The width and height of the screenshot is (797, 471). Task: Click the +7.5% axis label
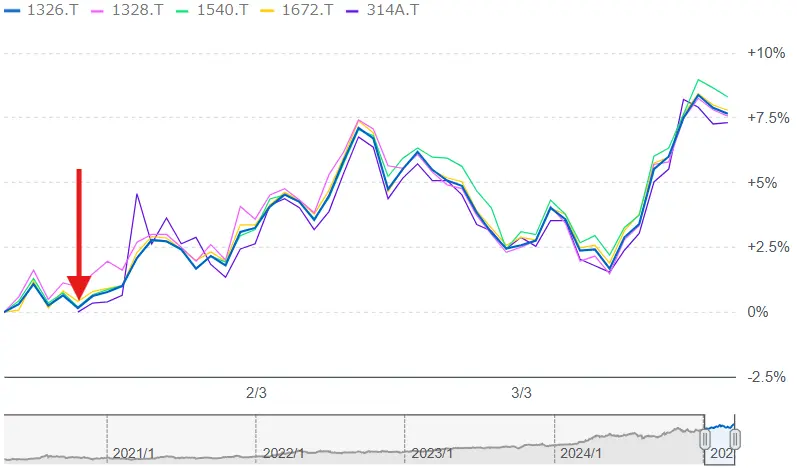[x=768, y=118]
